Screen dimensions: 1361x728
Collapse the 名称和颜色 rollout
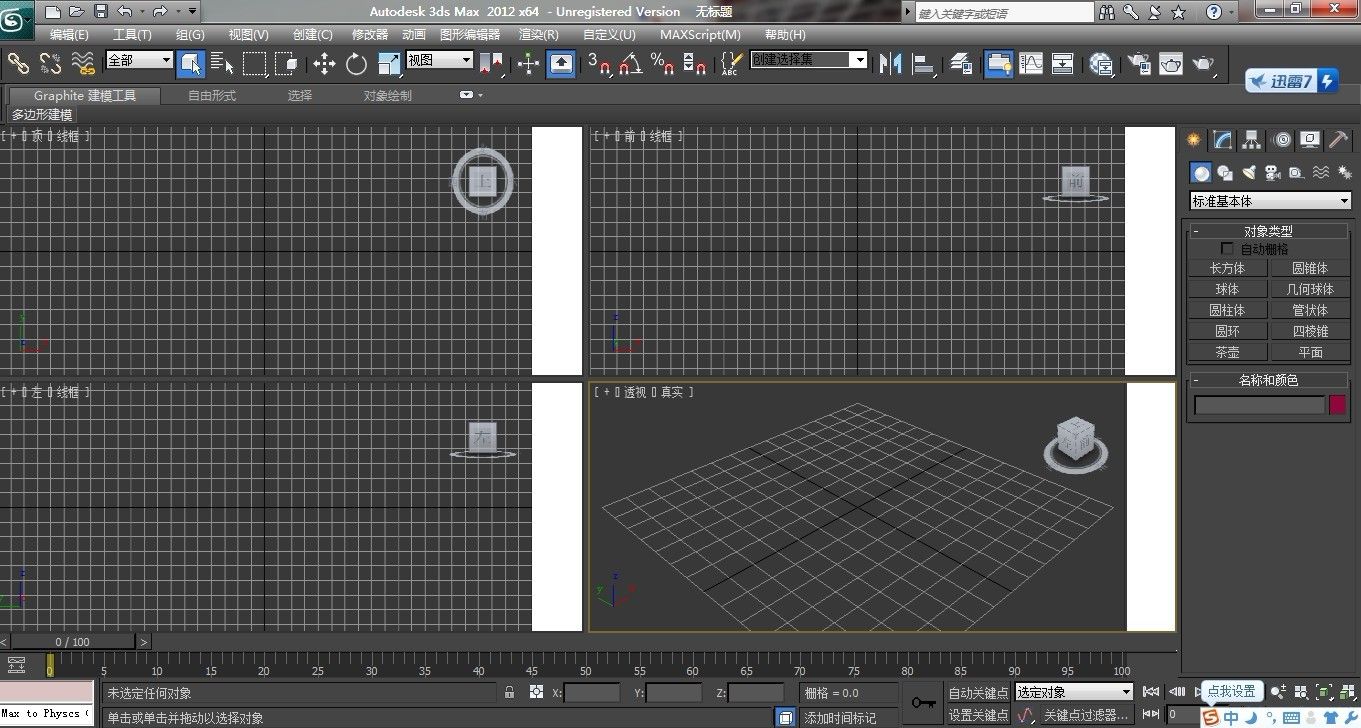[1269, 380]
